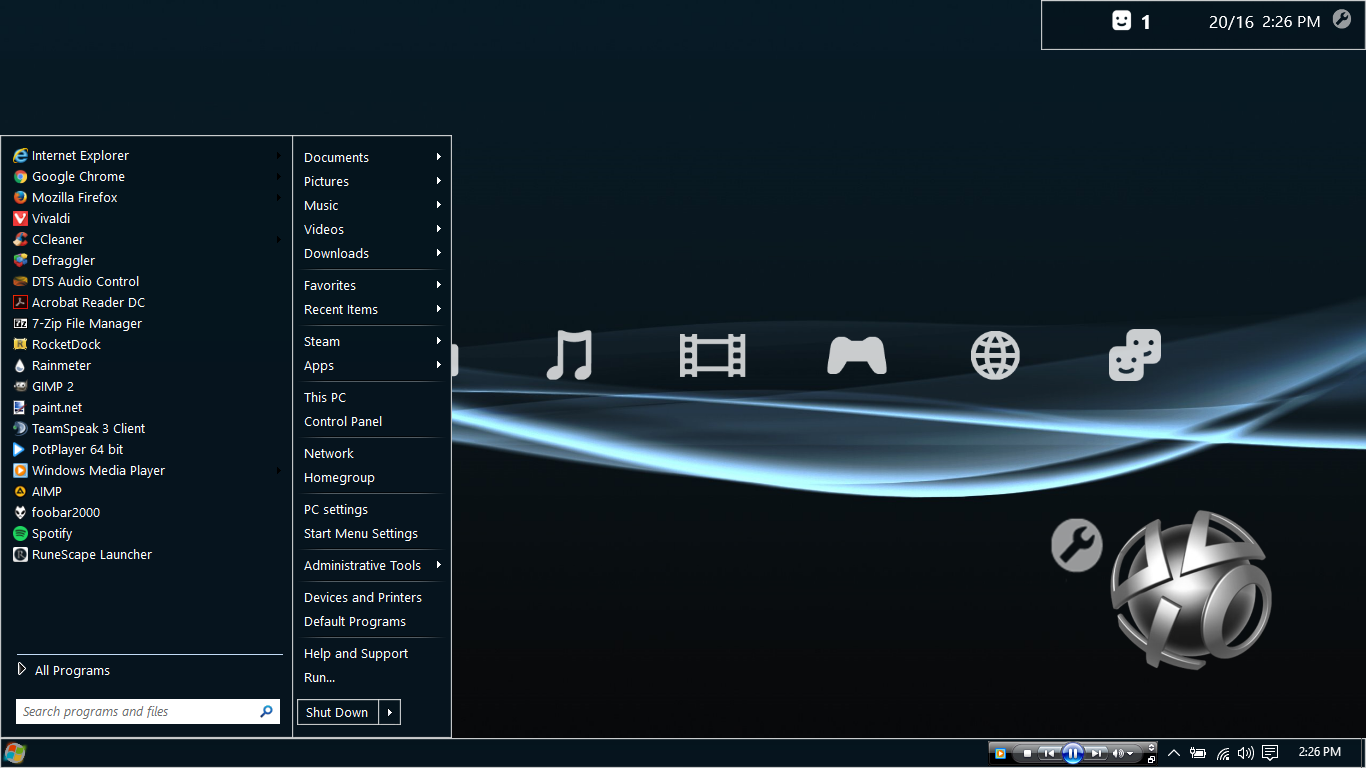Screen dimensions: 1366x768
Task: Expand Recent Items list
Action: click(x=372, y=309)
